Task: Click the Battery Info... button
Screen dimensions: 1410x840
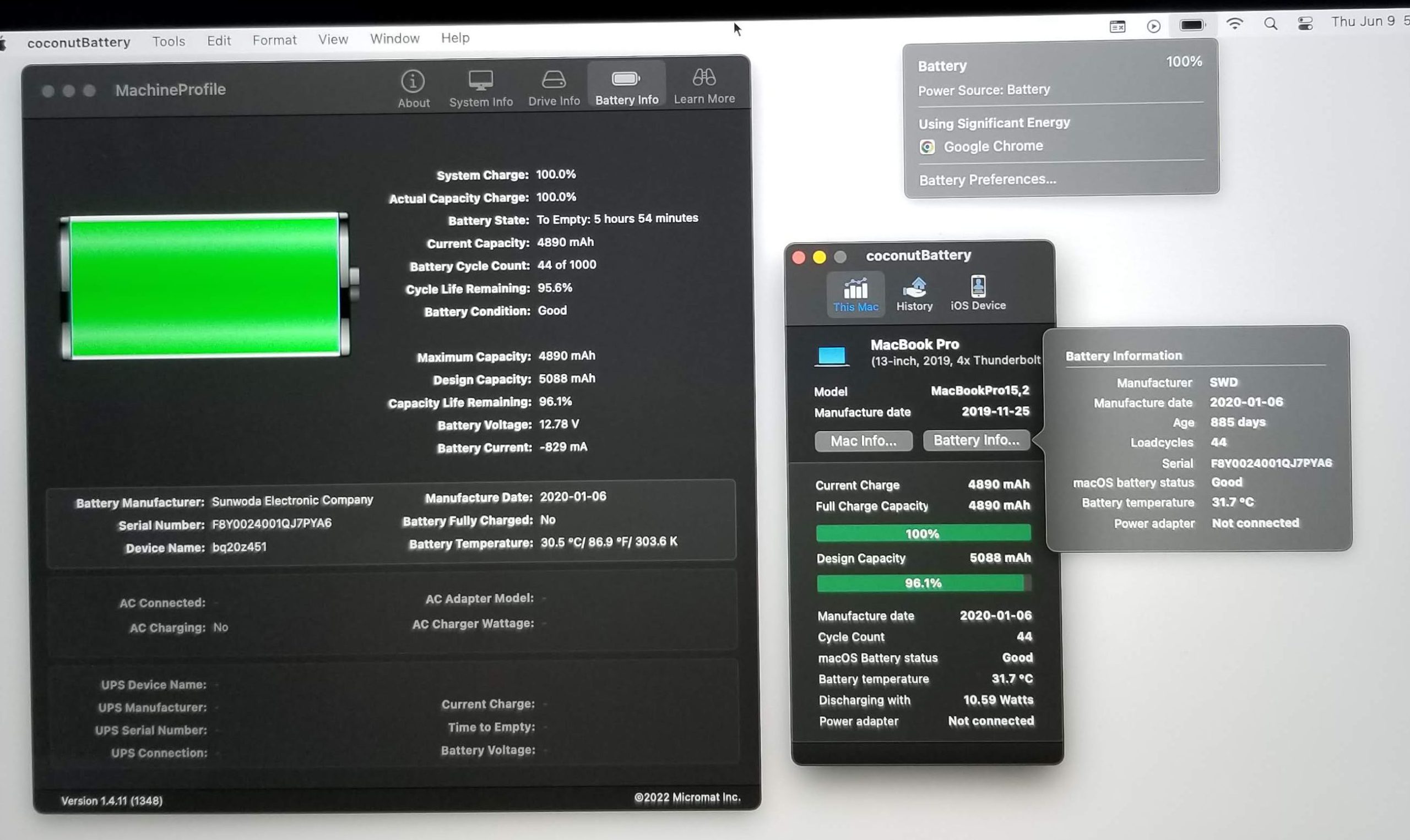Action: (x=976, y=440)
